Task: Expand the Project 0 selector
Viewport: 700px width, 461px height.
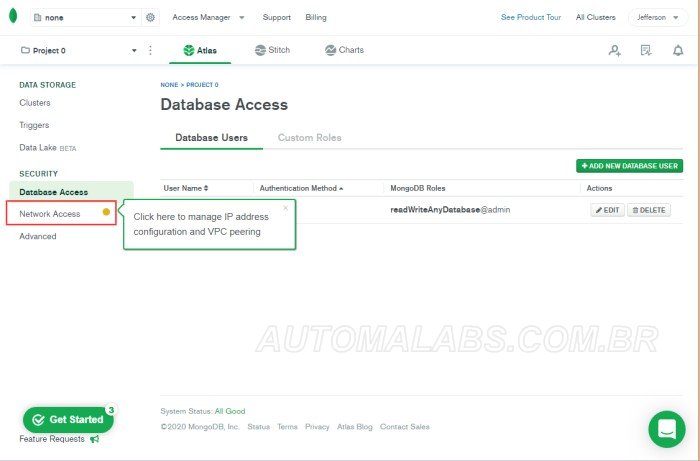Action: 79,50
